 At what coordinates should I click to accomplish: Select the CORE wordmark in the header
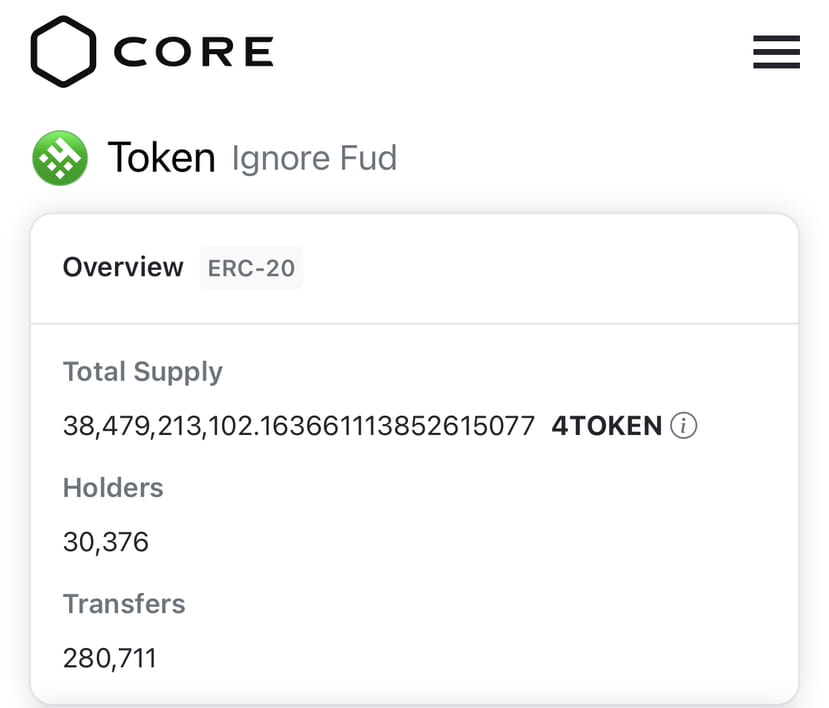click(195, 52)
